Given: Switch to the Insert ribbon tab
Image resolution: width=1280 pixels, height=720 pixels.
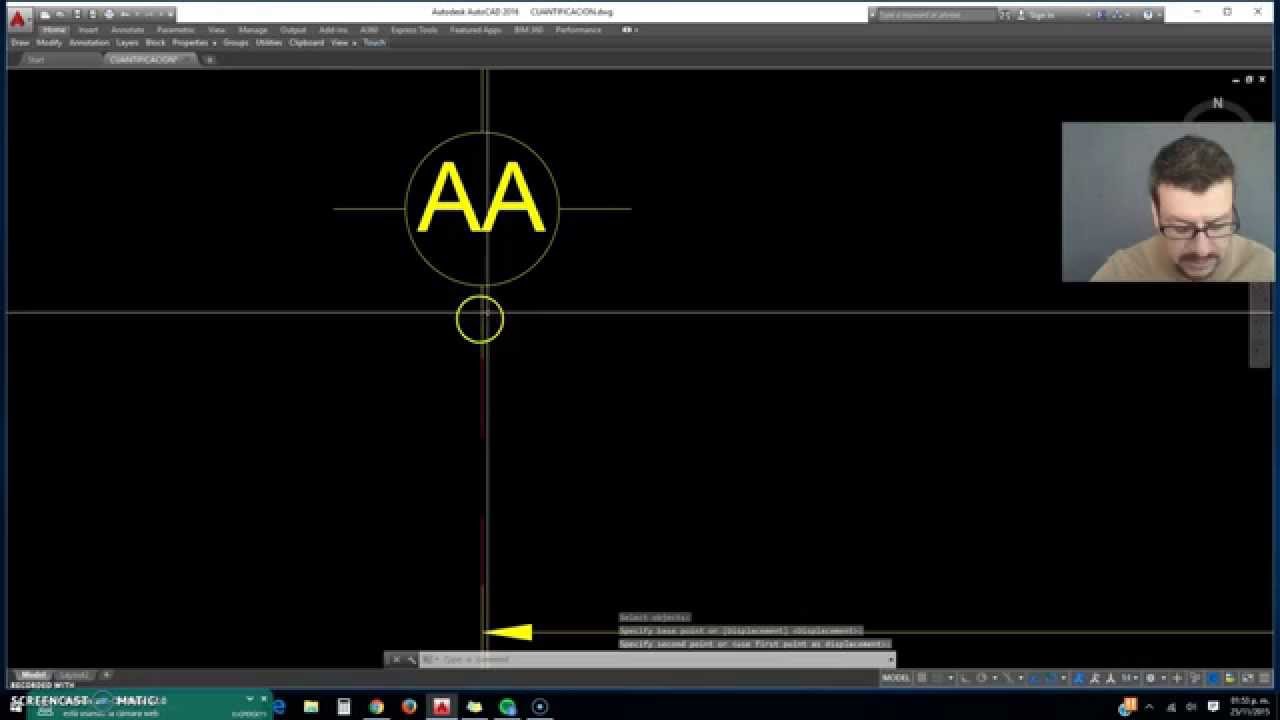Looking at the screenshot, I should 88,30.
